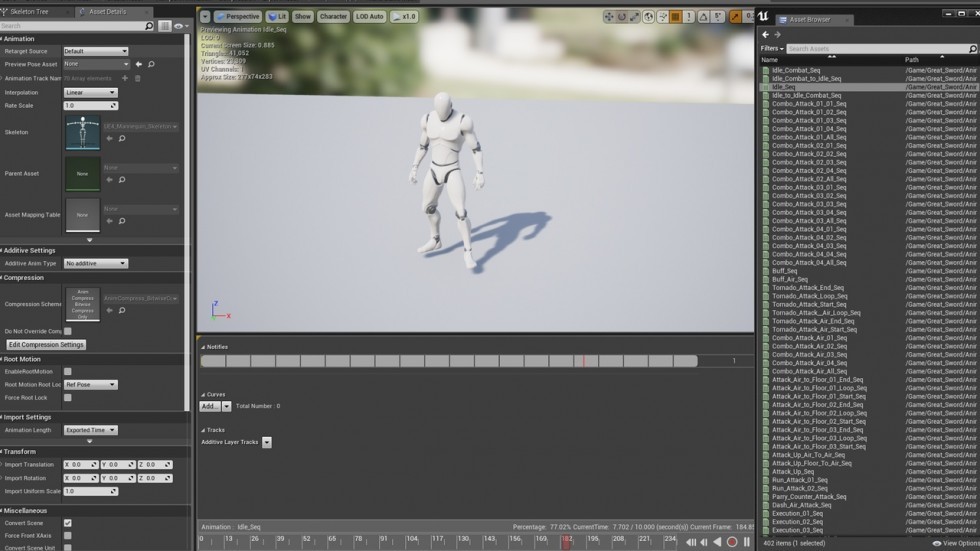Open the grid snap size value
This screenshot has width=980, height=551.
point(689,17)
